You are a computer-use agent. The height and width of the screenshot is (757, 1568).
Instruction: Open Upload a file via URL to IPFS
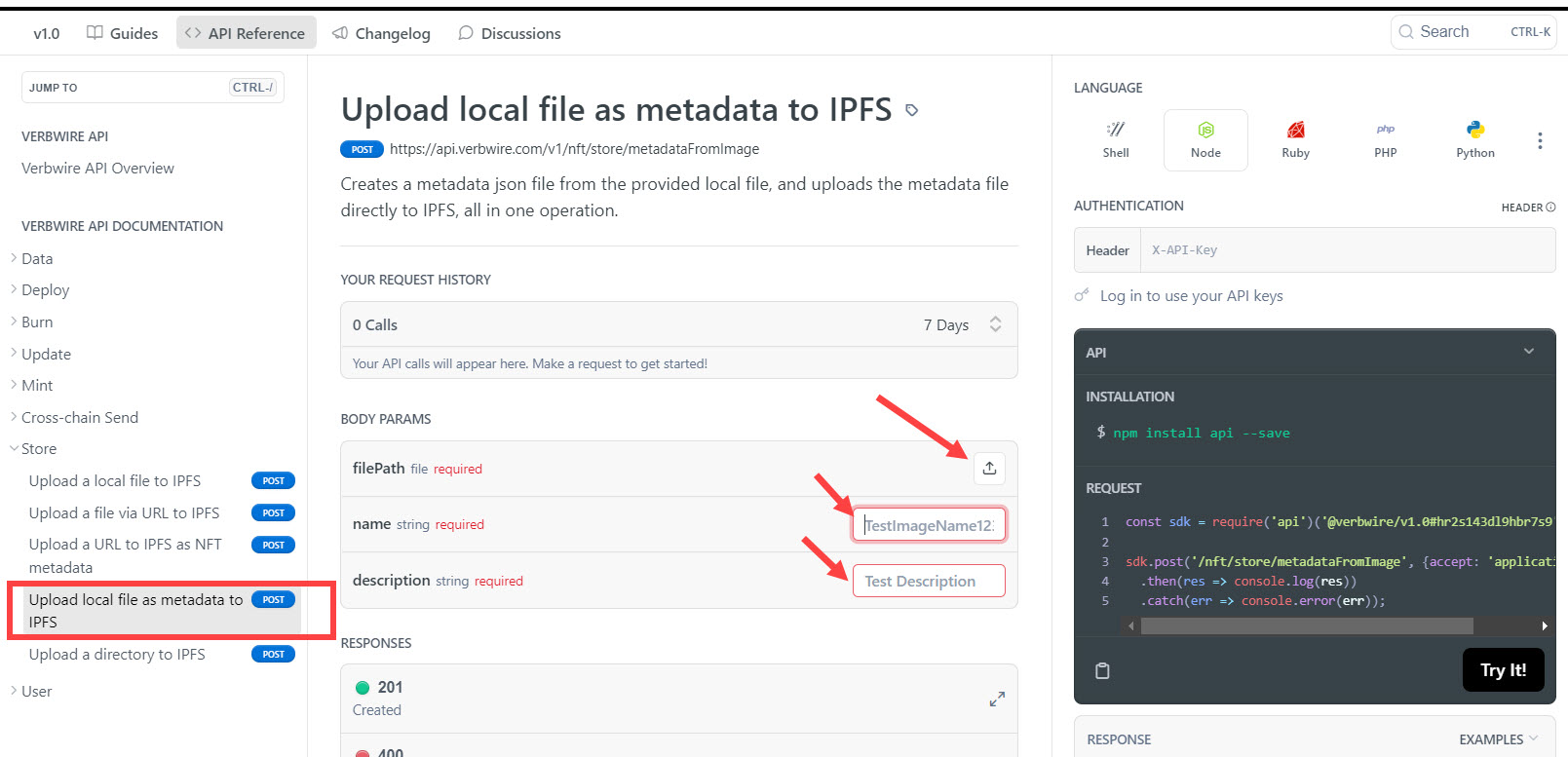[x=124, y=513]
